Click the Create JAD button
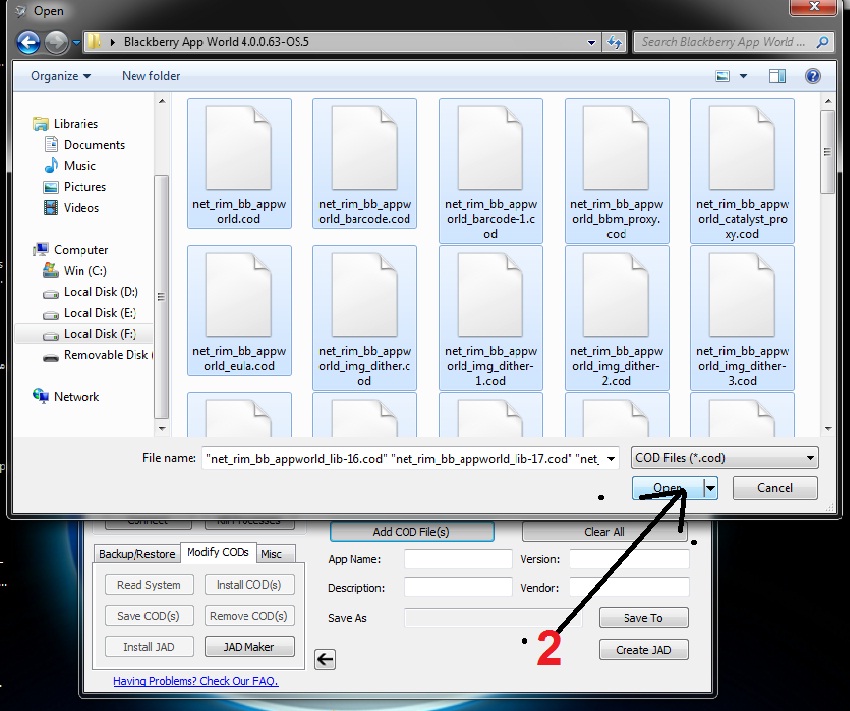Image resolution: width=850 pixels, height=711 pixels. 643,650
